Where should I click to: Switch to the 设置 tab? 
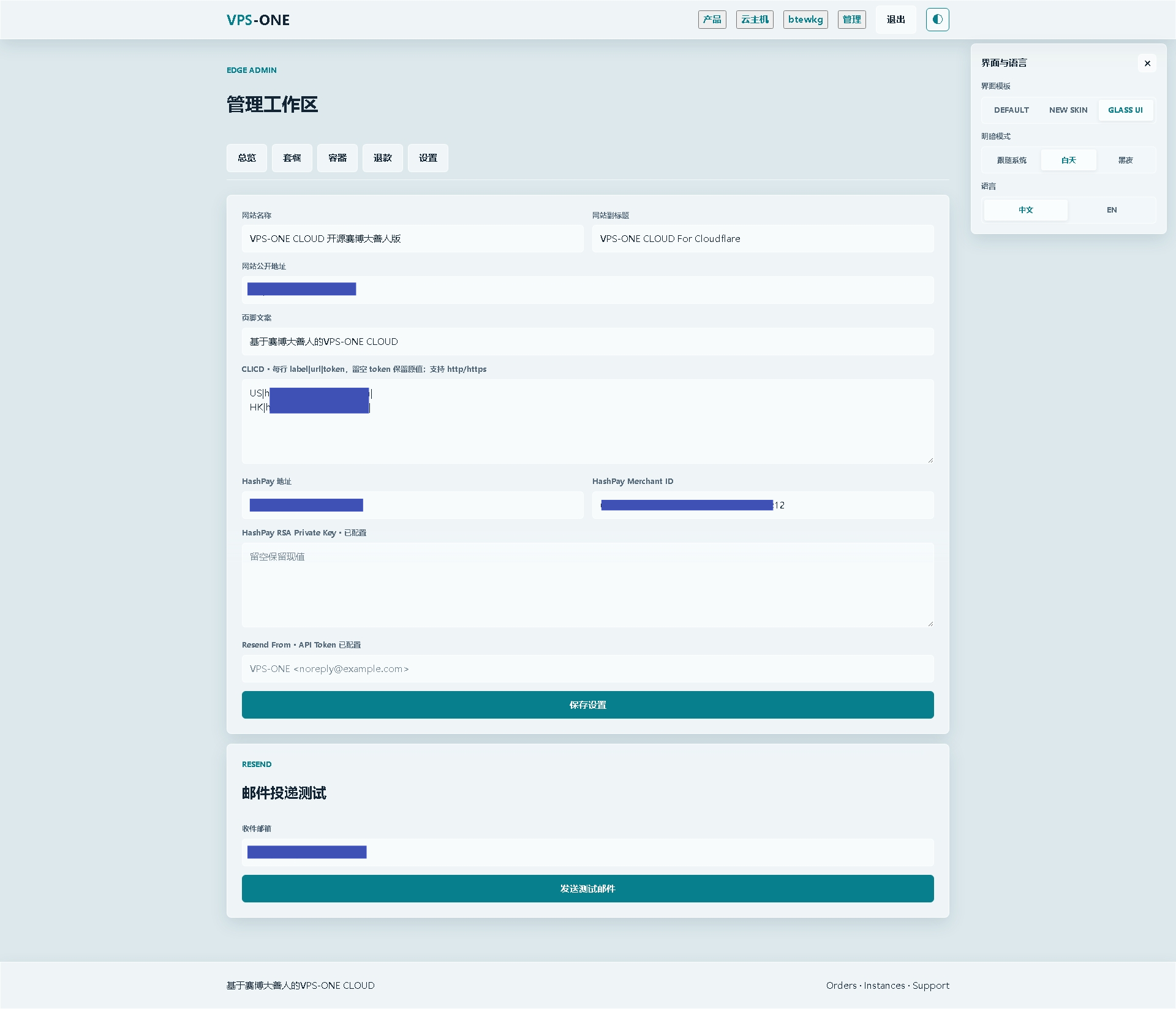point(428,158)
